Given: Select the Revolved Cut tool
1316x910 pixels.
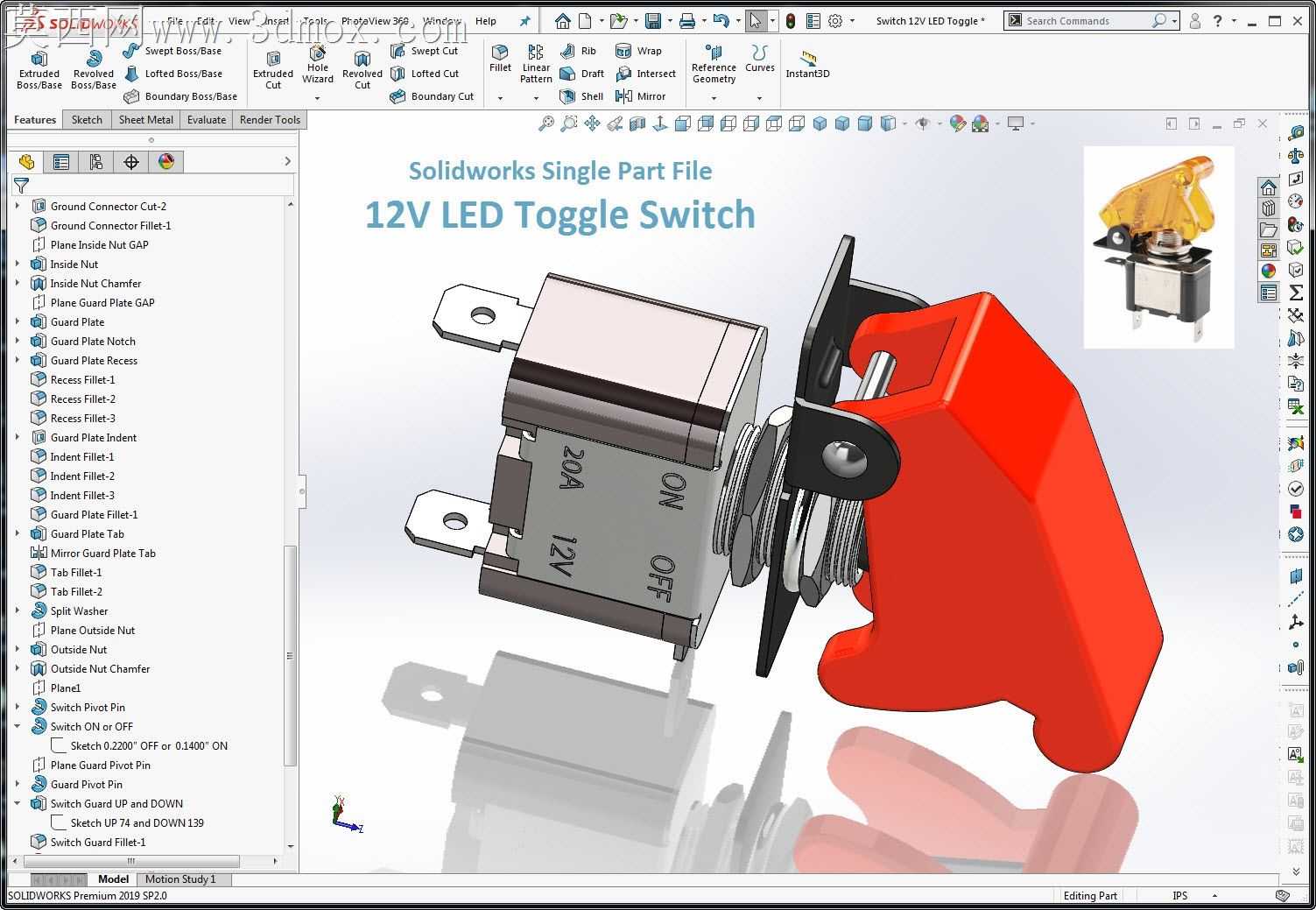Looking at the screenshot, I should (x=362, y=69).
